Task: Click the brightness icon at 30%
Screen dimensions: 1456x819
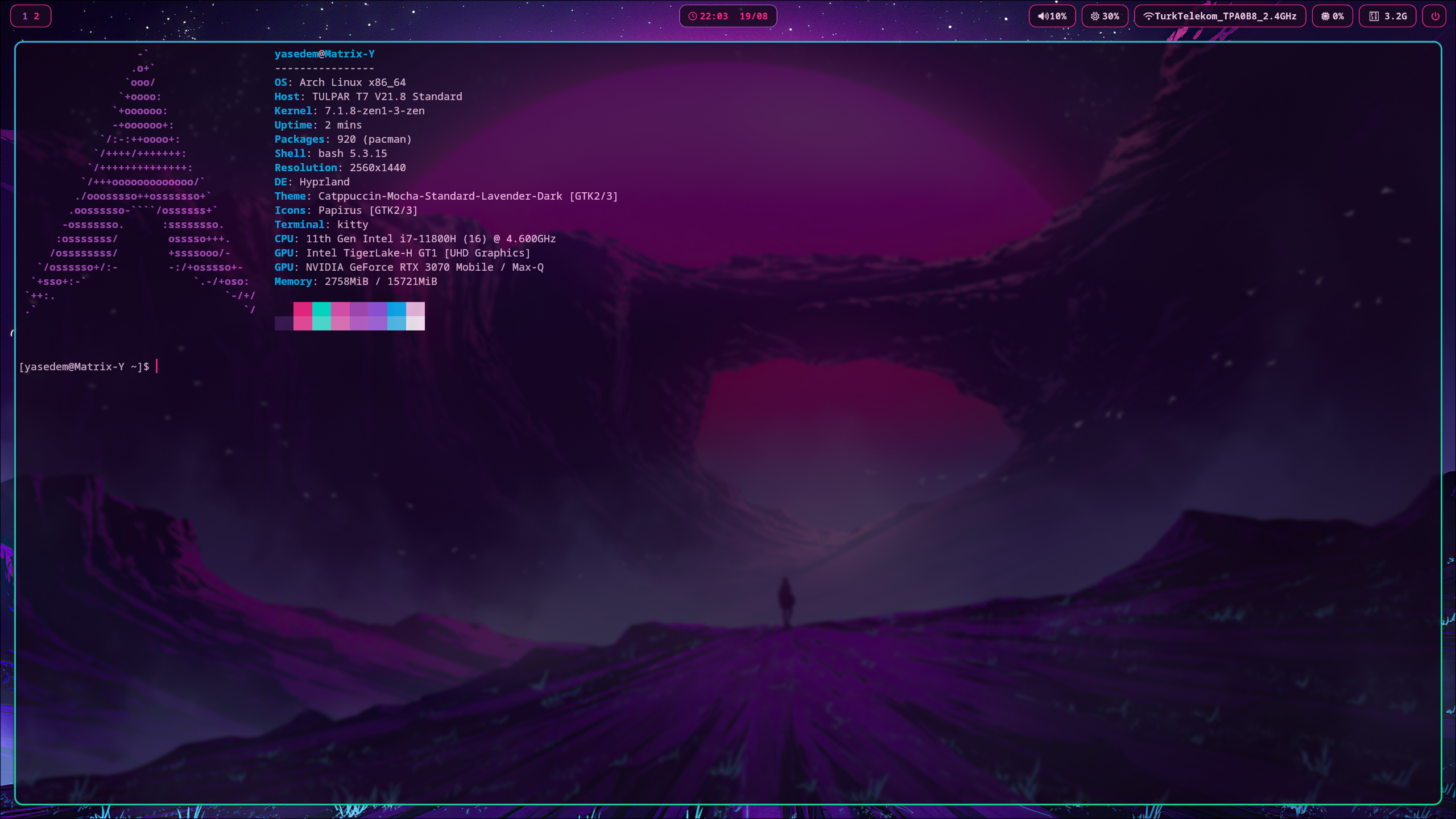Action: [x=1095, y=16]
